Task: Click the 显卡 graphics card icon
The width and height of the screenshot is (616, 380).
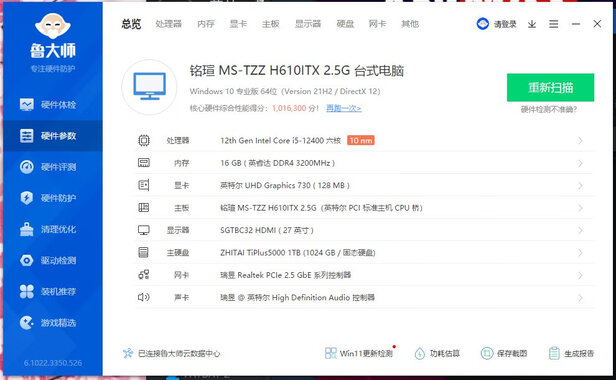Action: [x=144, y=185]
